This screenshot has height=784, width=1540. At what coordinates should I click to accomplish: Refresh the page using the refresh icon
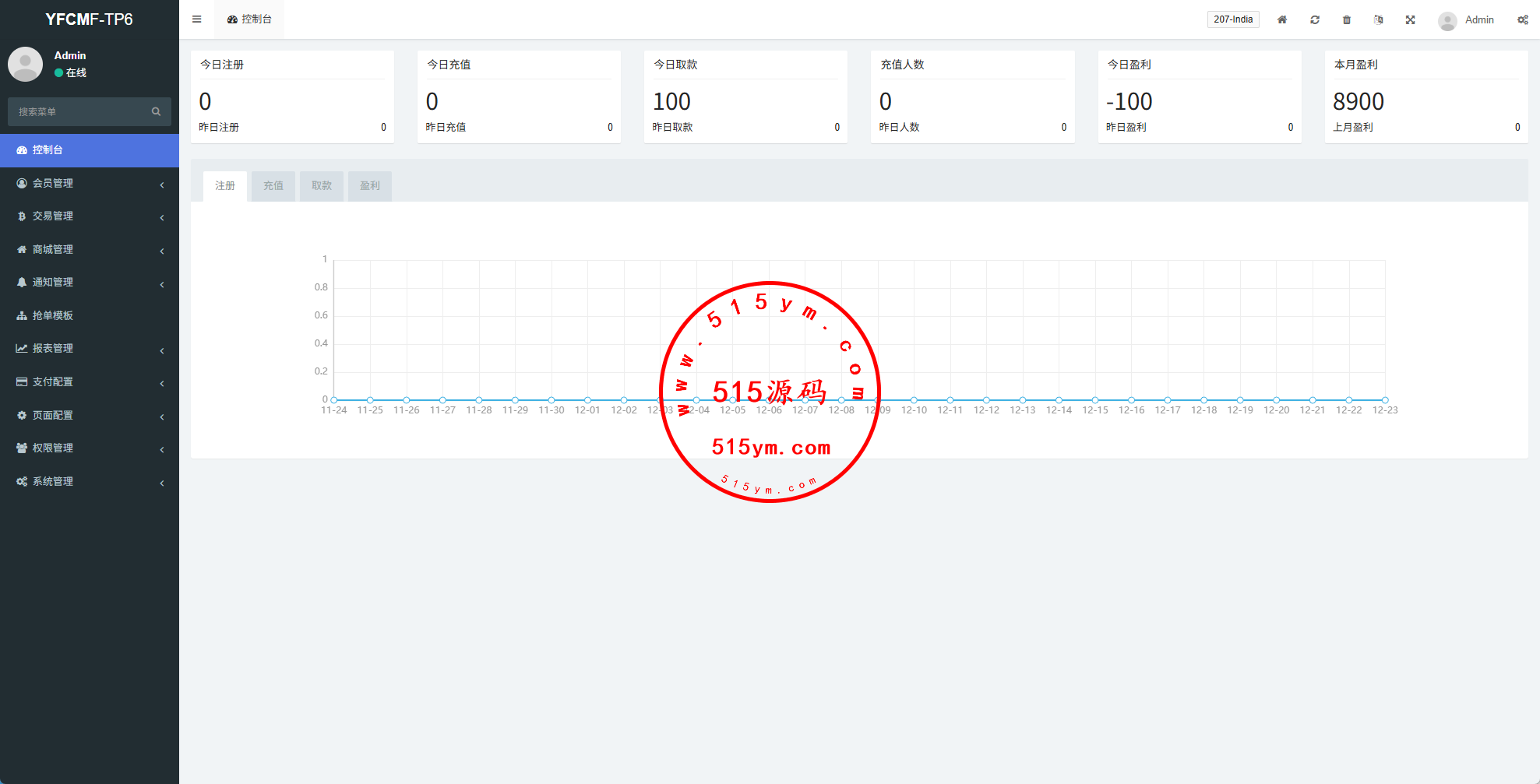coord(1314,20)
